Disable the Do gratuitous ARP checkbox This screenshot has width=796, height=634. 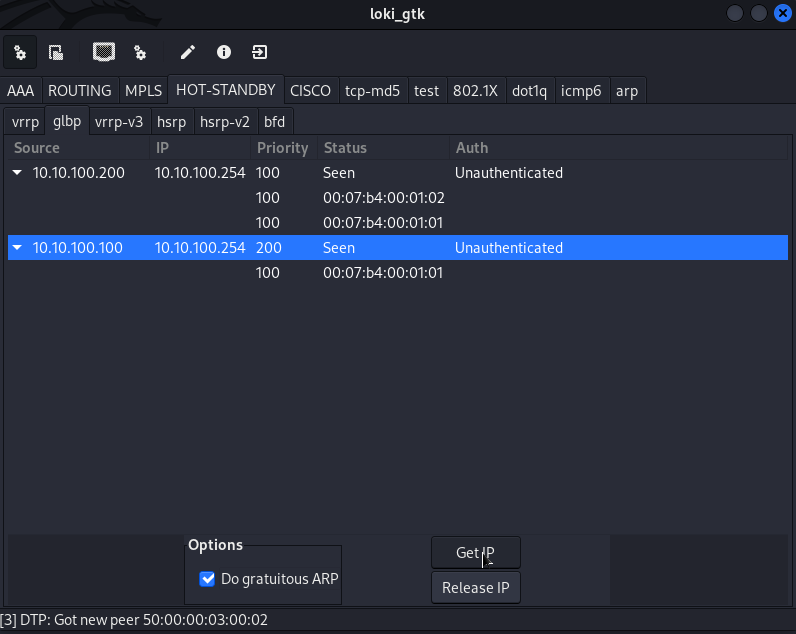[x=208, y=578]
